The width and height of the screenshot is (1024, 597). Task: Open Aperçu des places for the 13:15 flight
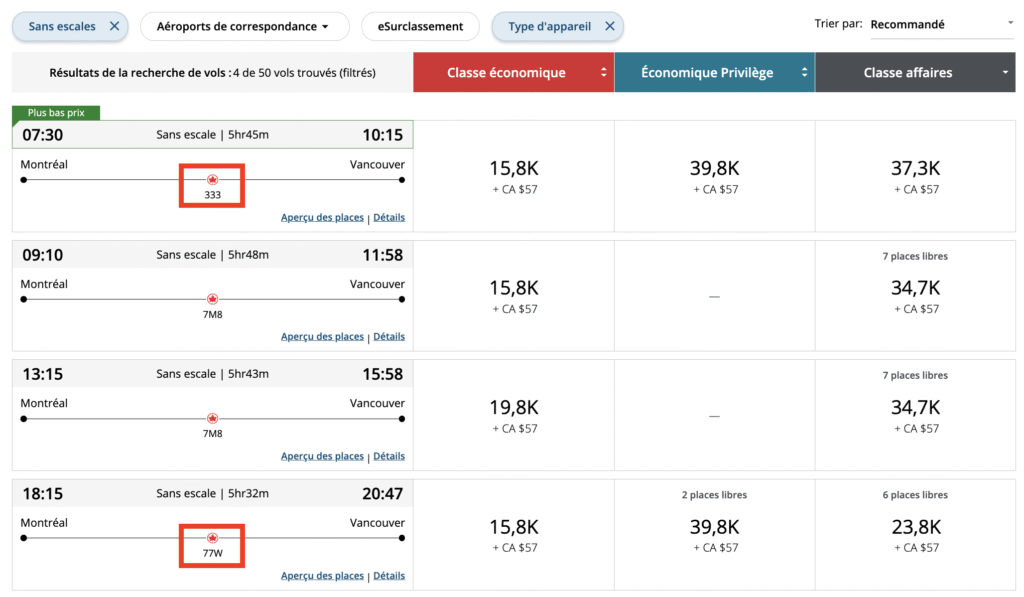tap(322, 456)
